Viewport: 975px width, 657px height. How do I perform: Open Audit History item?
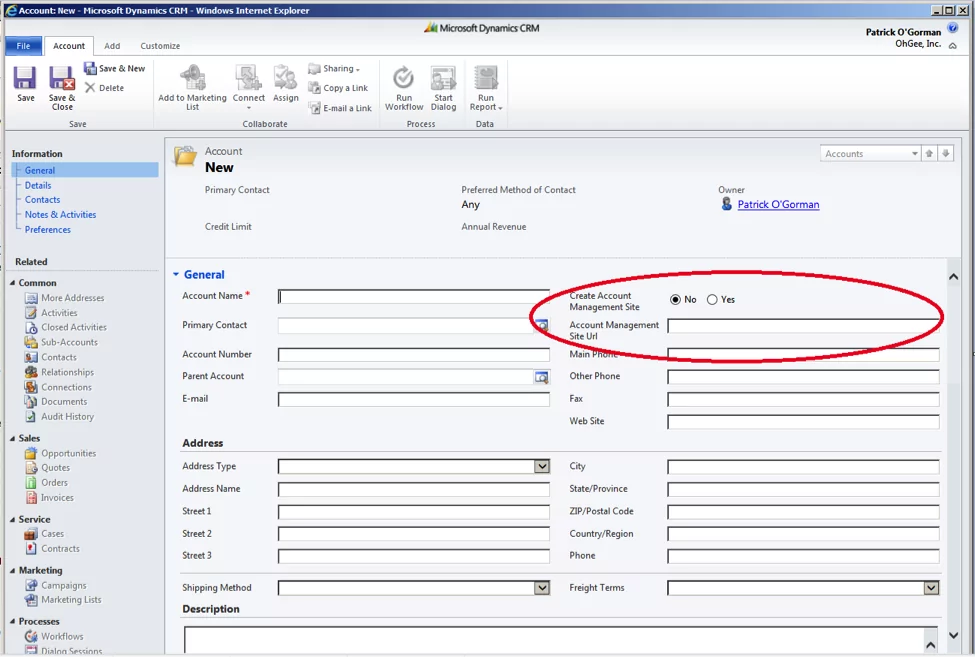click(60, 416)
